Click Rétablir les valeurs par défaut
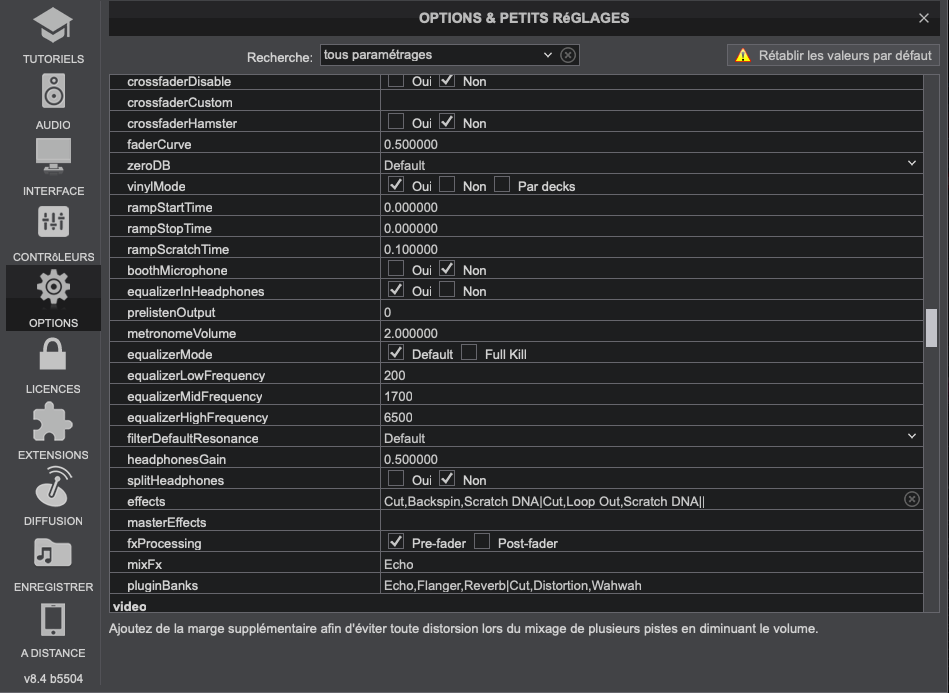This screenshot has height=693, width=949. [x=834, y=56]
